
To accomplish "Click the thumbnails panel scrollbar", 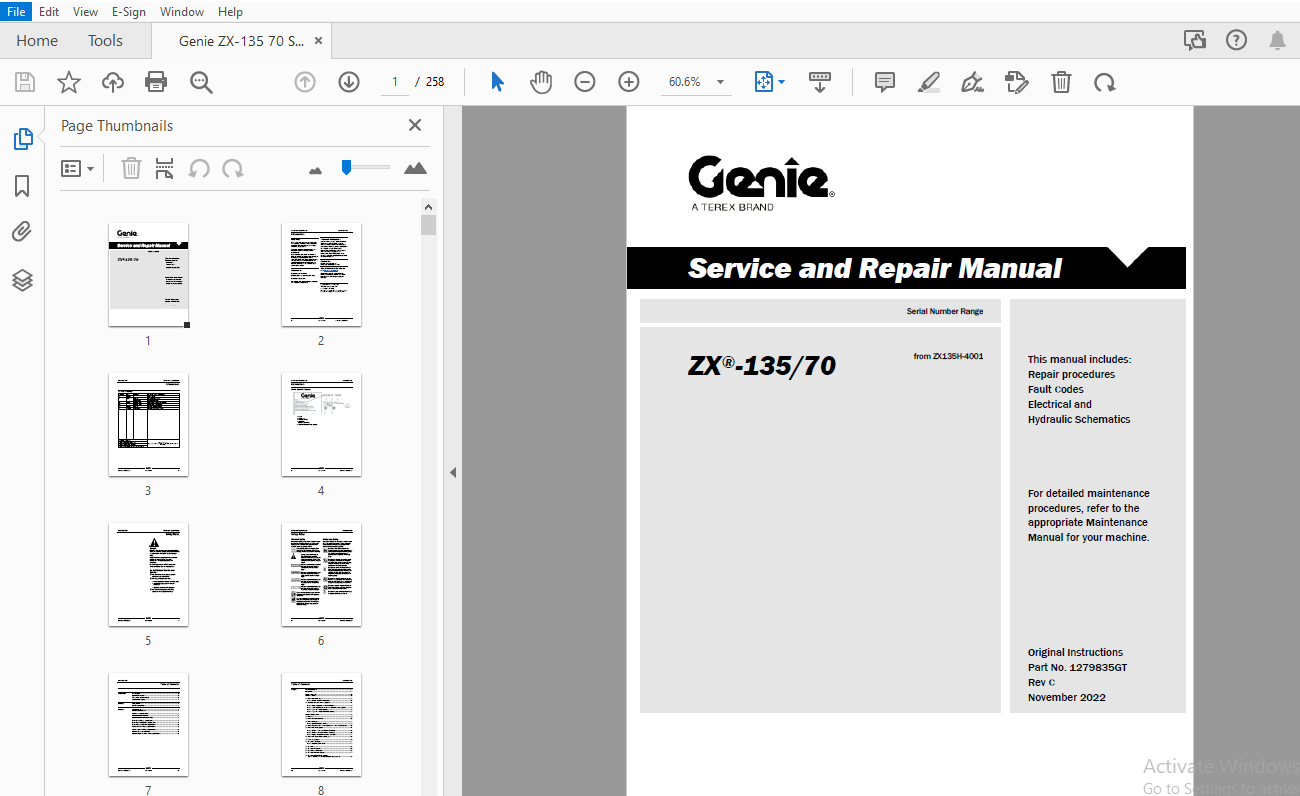I will [428, 224].
